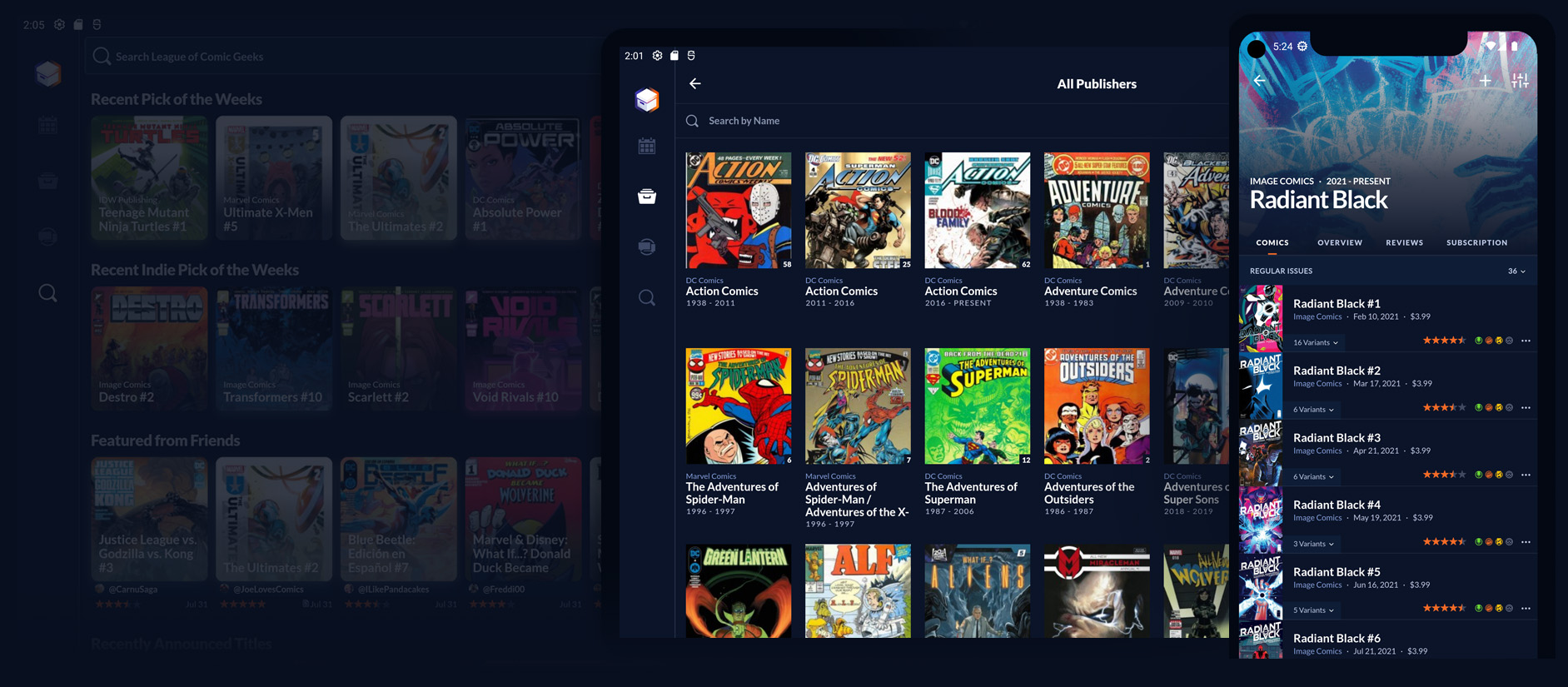Open the search icon in dimmed home window sidebar
Screen dimensions: 1568x687
(x=48, y=293)
